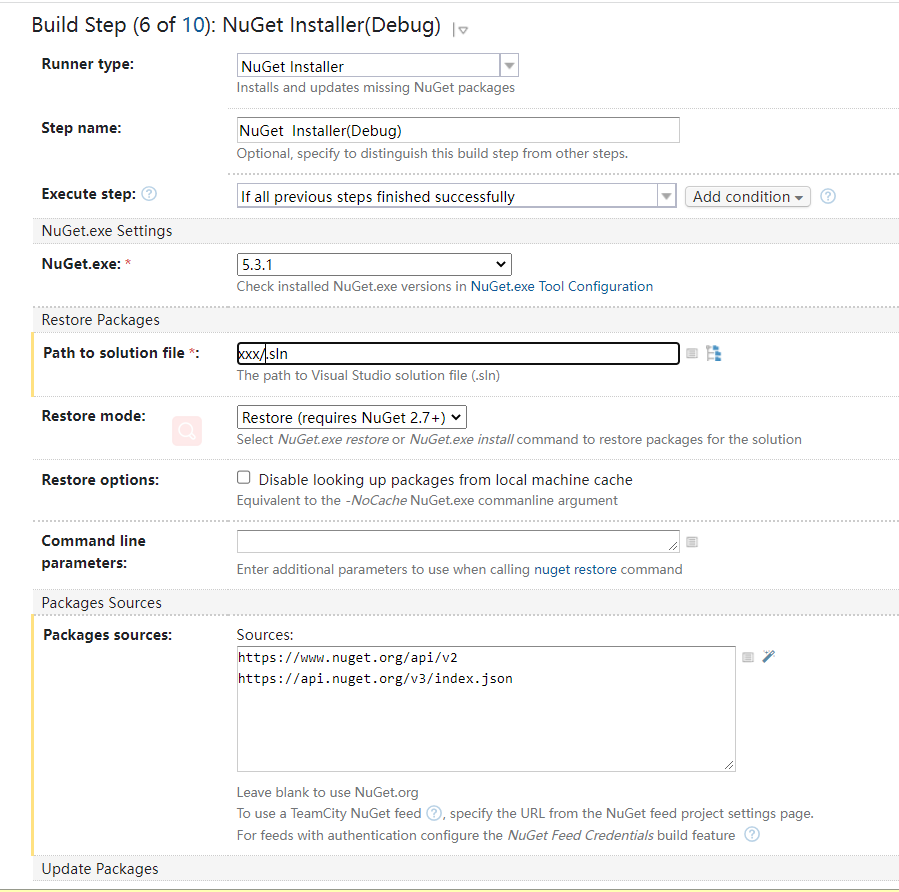Click the Update Packages section header
This screenshot has width=899, height=892.
click(97, 869)
